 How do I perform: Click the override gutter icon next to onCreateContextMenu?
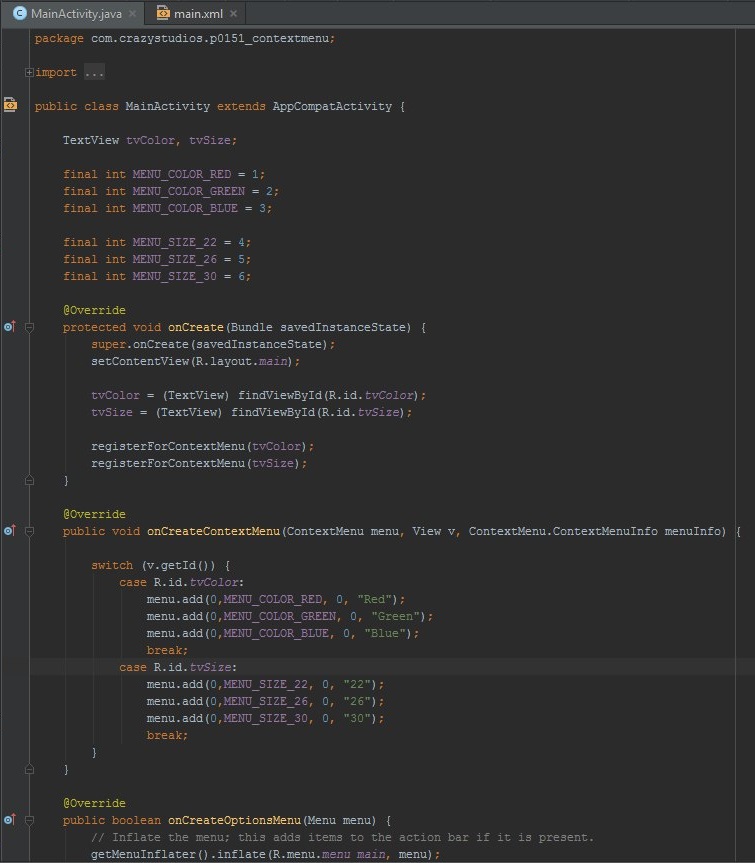click(x=10, y=531)
